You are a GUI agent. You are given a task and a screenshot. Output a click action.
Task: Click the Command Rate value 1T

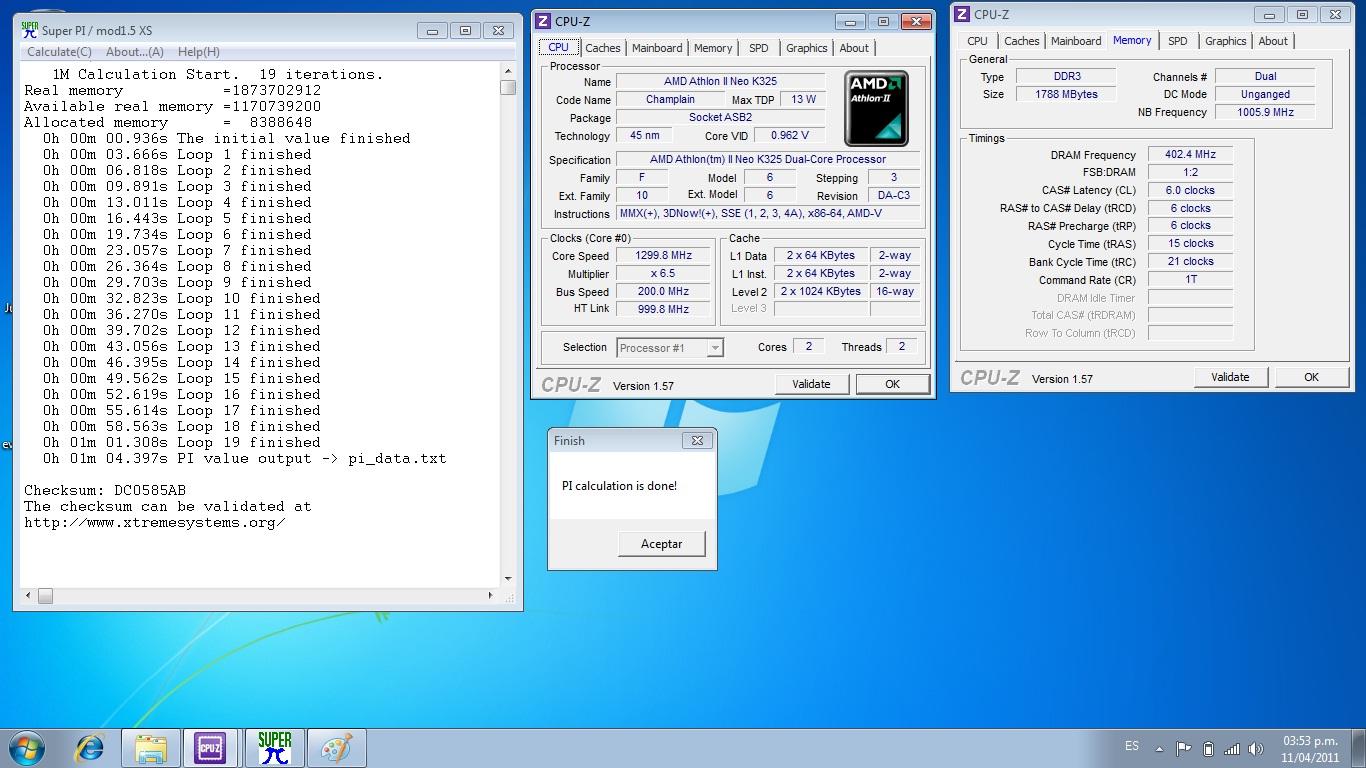[x=1190, y=280]
